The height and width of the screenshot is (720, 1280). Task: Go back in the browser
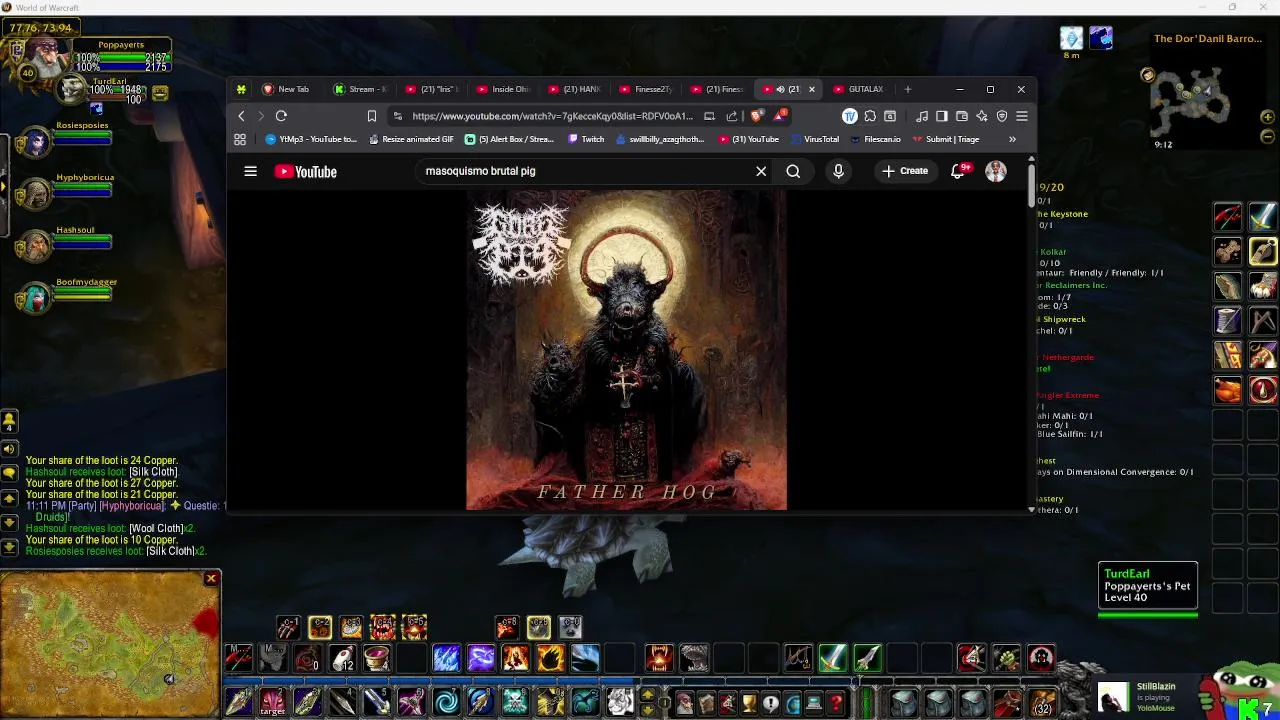[241, 116]
